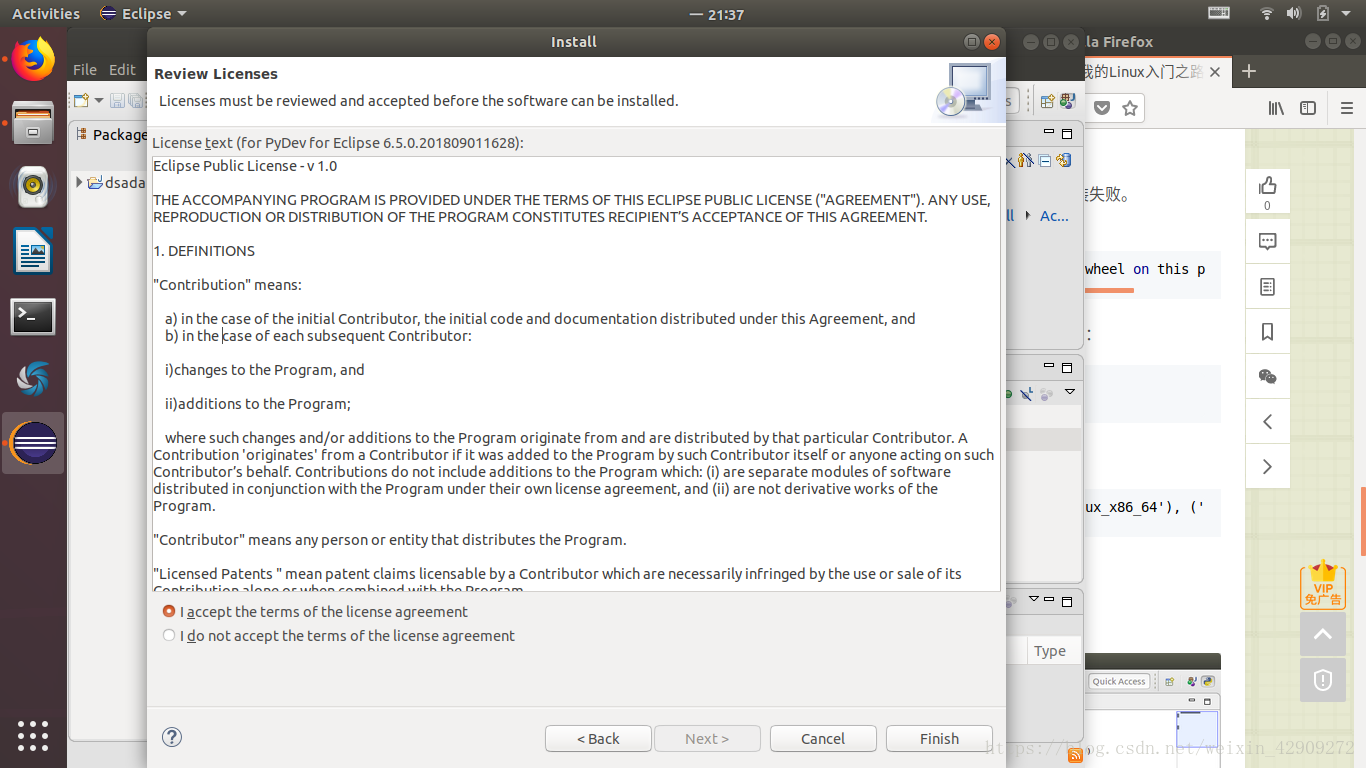Click the Eclipse icon in the dock
Screen dimensions: 1366x768
point(33,443)
